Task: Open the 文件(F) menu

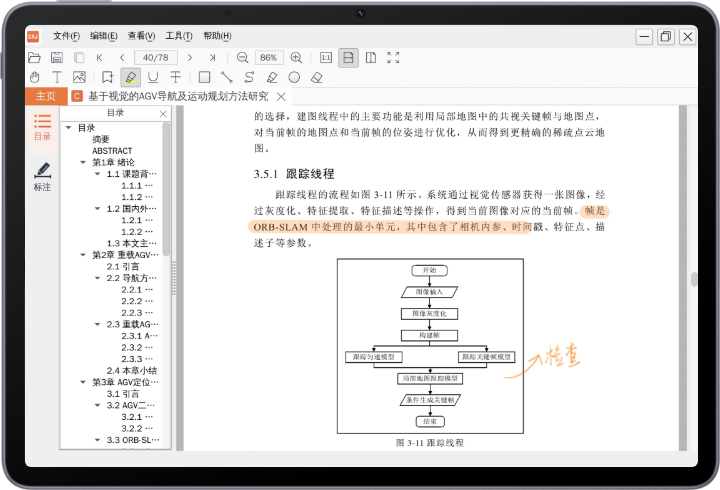Action: tap(66, 36)
